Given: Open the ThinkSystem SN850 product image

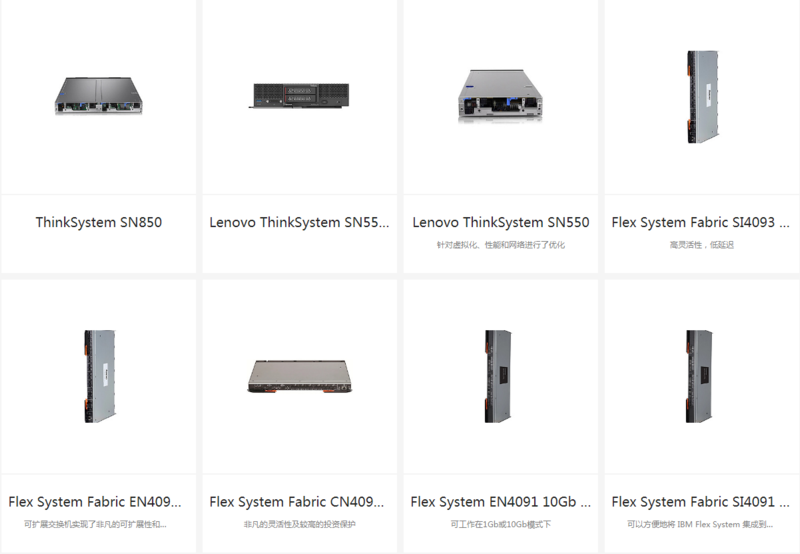Looking at the screenshot, I should coord(98,96).
